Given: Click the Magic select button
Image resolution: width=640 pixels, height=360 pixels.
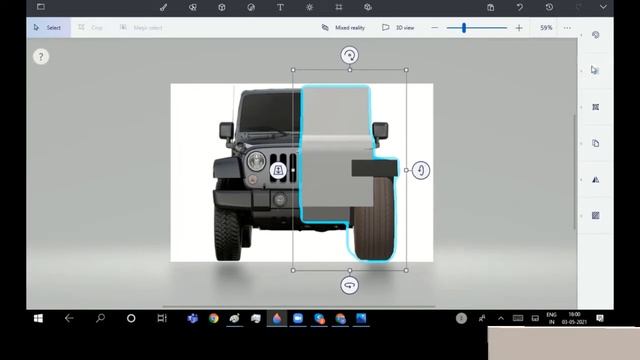Looking at the screenshot, I should coord(141,27).
